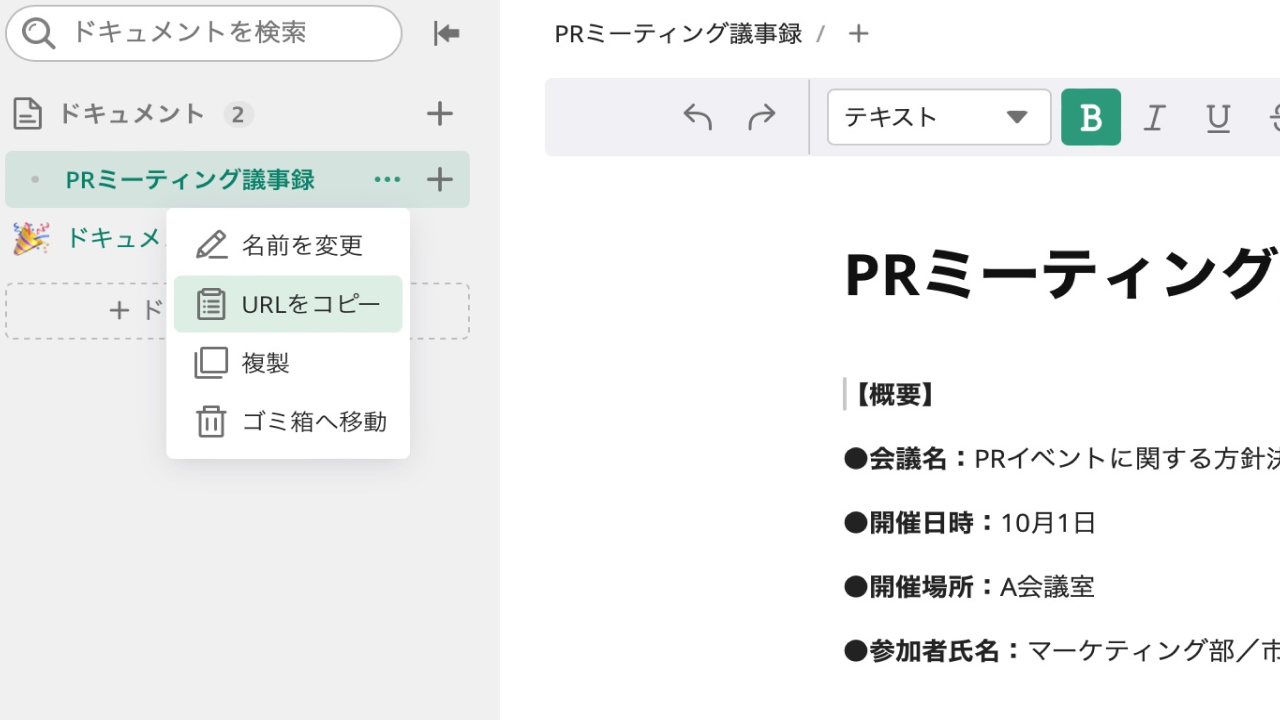This screenshot has height=720, width=1280.
Task: Open the テキスト style dropdown
Action: [x=937, y=117]
